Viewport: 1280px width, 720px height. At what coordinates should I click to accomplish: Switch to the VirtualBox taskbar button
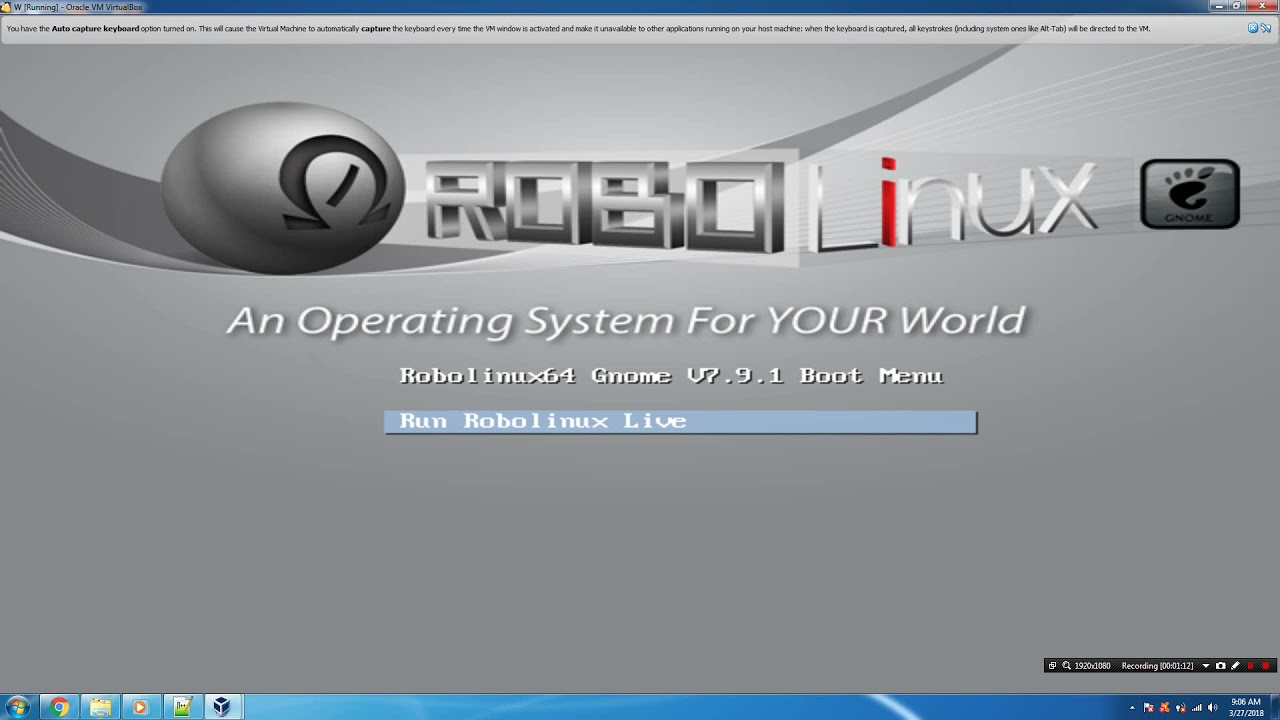click(222, 707)
